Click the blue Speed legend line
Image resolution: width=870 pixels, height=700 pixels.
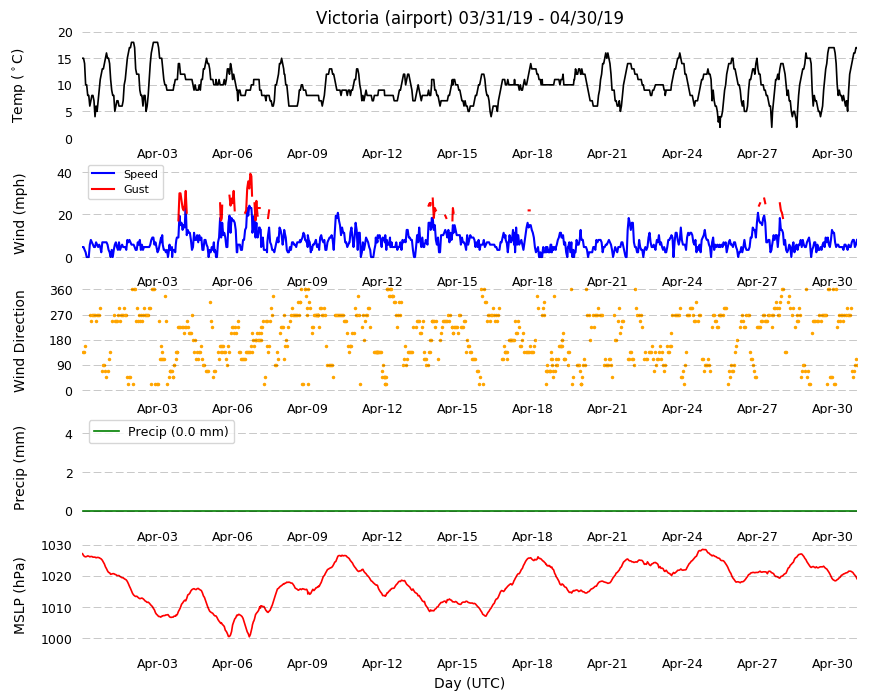coord(103,174)
